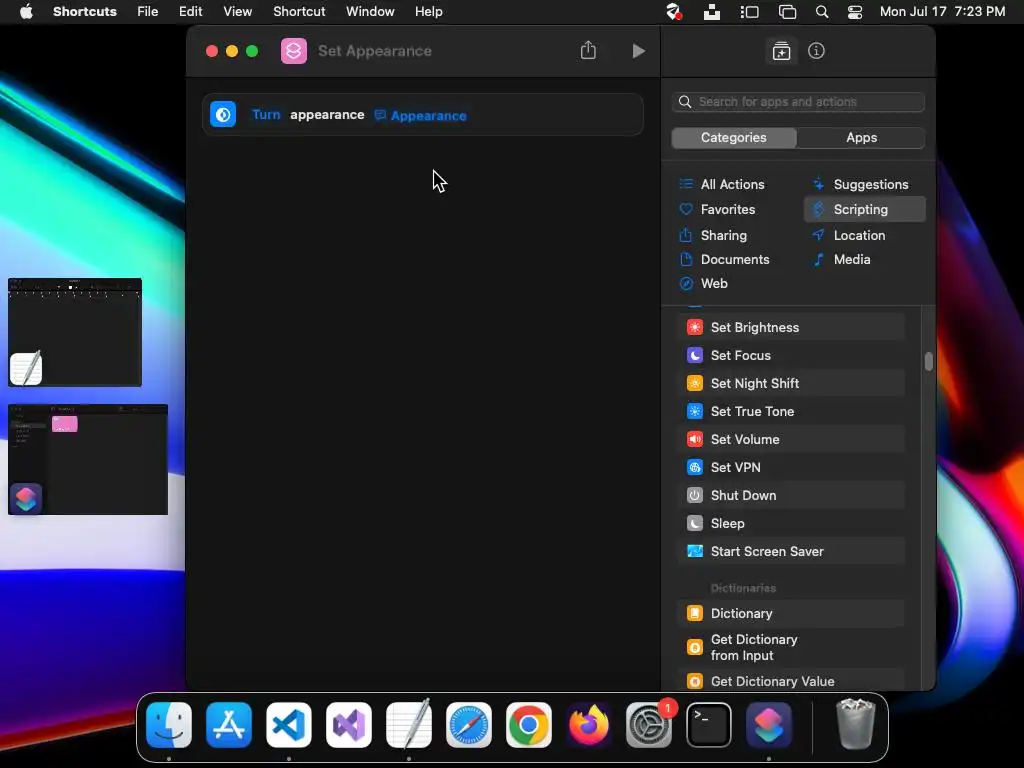
Task: Switch to the Categories tab
Action: click(x=733, y=138)
